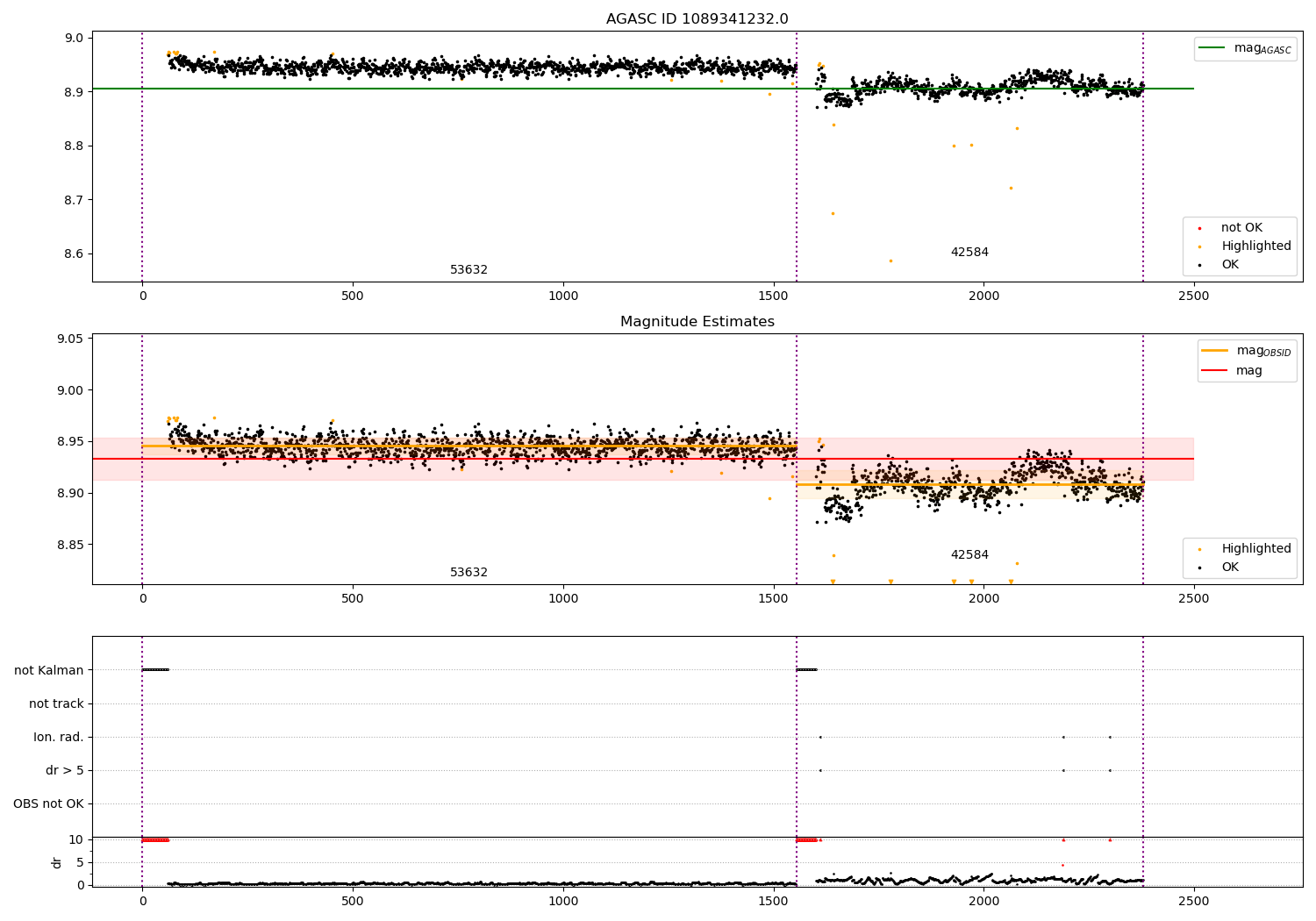Click the 'not track' axis label
Screen dimensions: 1316x921
[x=56, y=704]
